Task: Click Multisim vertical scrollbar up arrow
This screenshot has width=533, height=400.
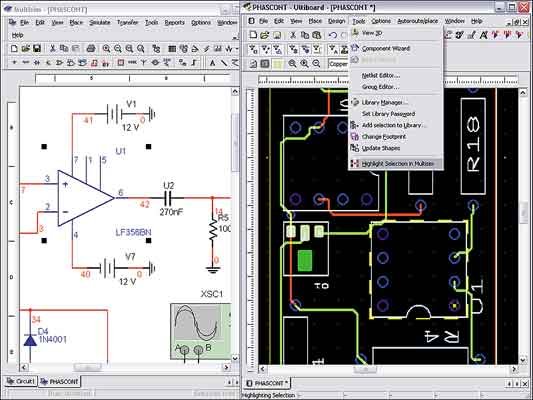Action: pyautogui.click(x=235, y=91)
